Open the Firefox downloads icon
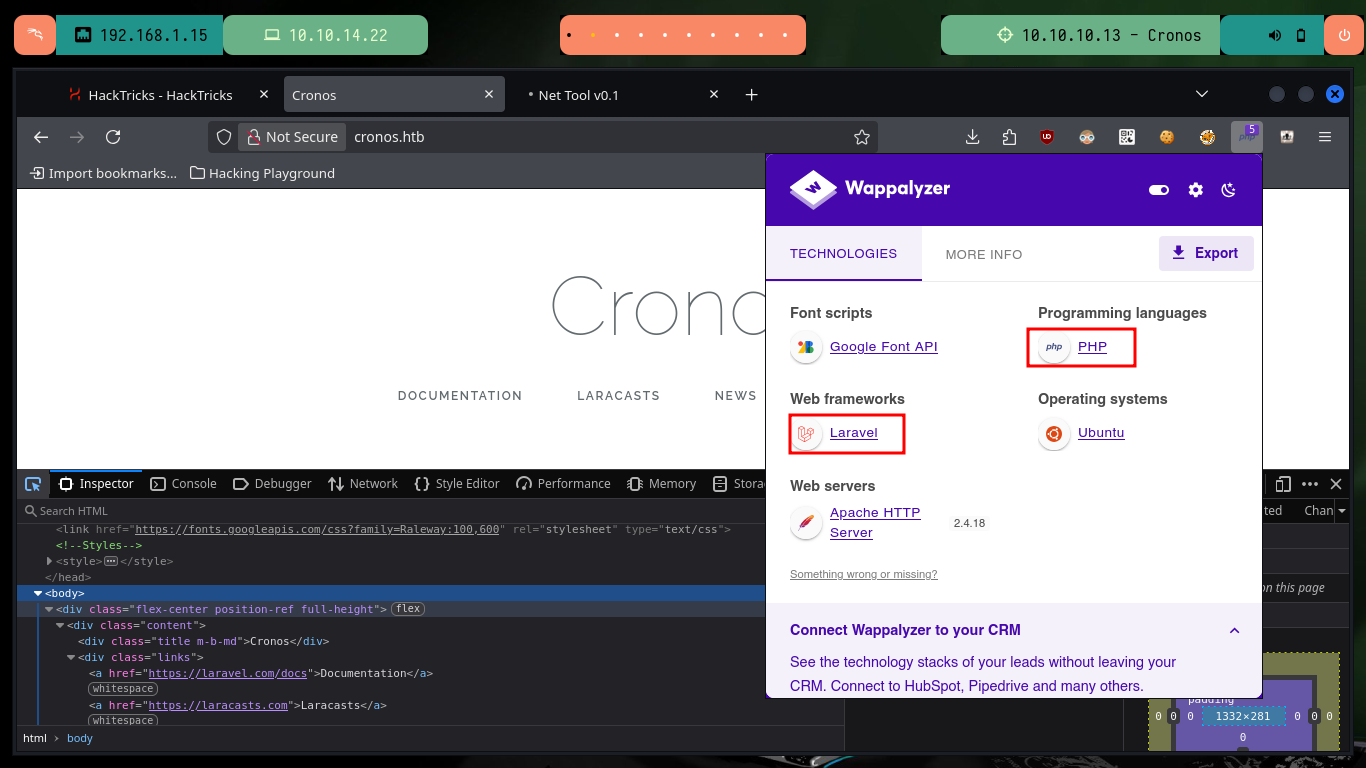The image size is (1366, 768). pos(972,137)
